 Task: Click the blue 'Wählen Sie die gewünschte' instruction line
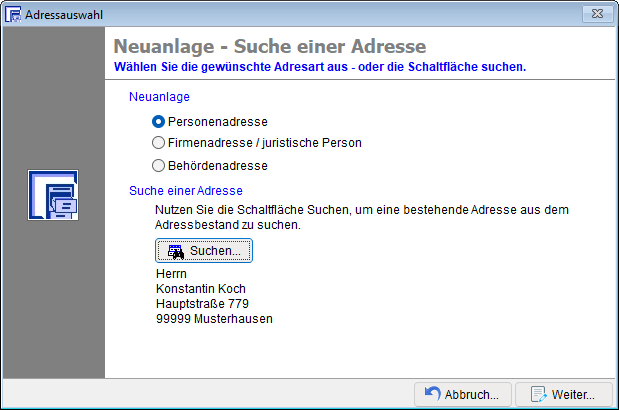(x=320, y=66)
